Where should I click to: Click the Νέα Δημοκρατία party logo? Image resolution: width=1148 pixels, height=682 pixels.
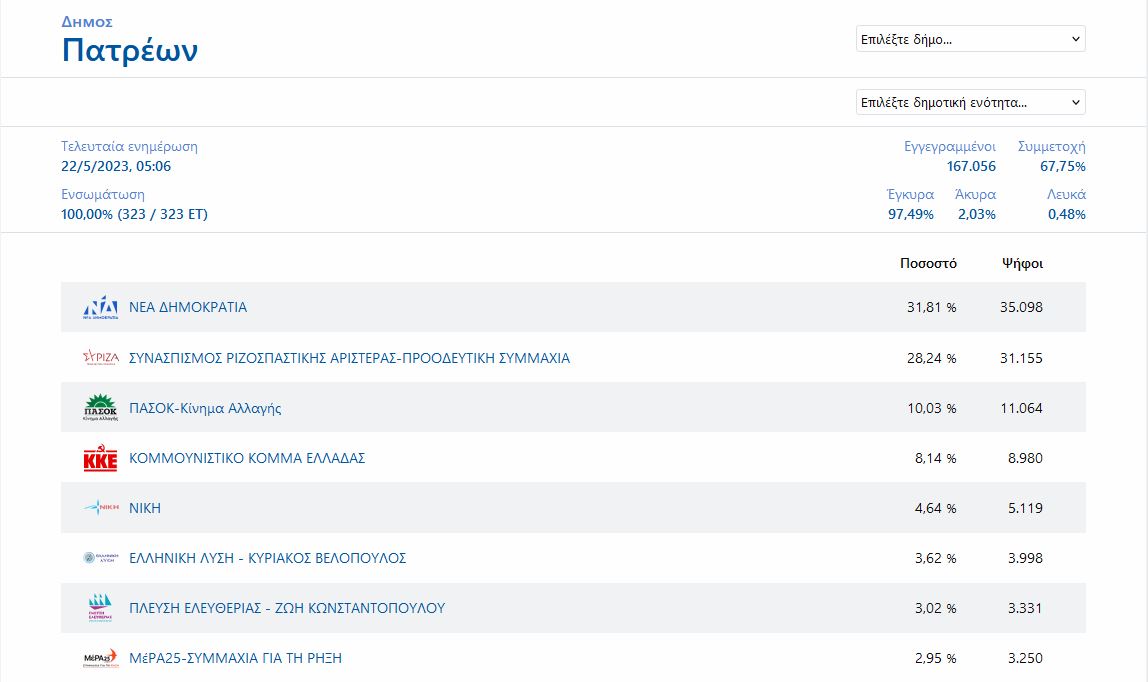100,308
